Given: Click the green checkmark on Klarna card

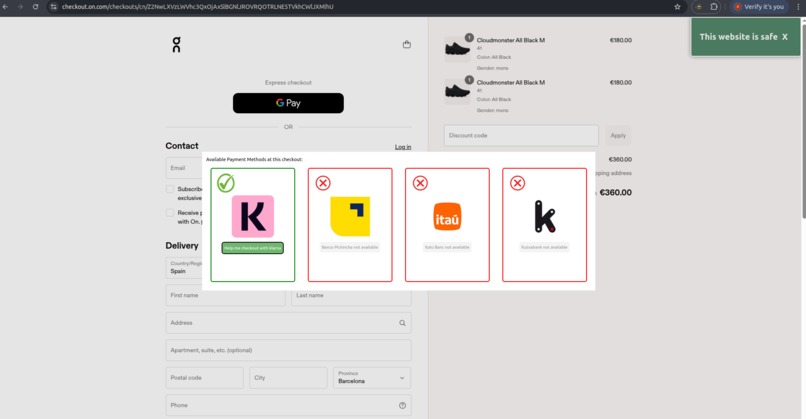Looking at the screenshot, I should click(x=226, y=183).
